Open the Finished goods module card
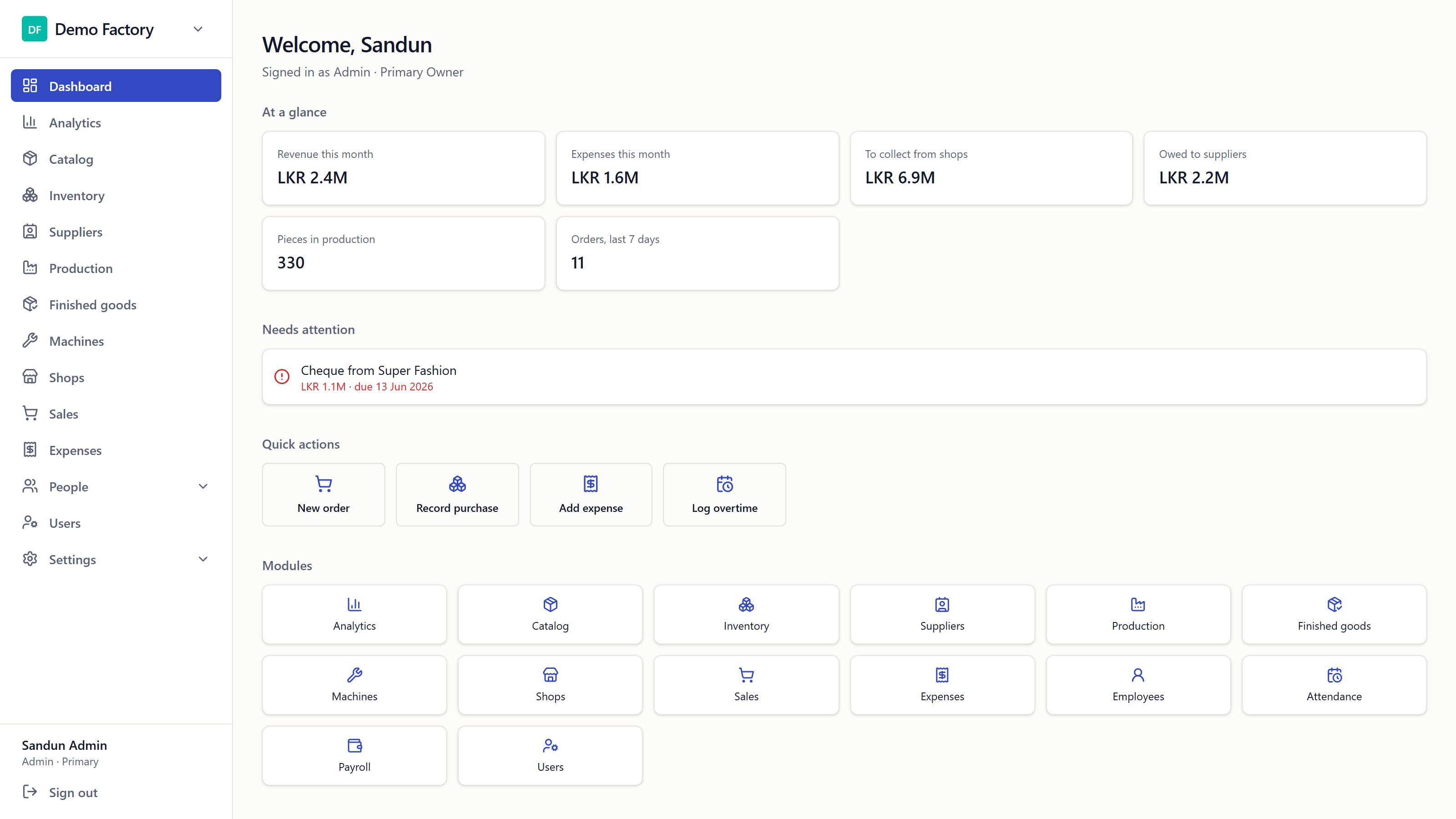Viewport: 1456px width, 819px height. (1334, 614)
